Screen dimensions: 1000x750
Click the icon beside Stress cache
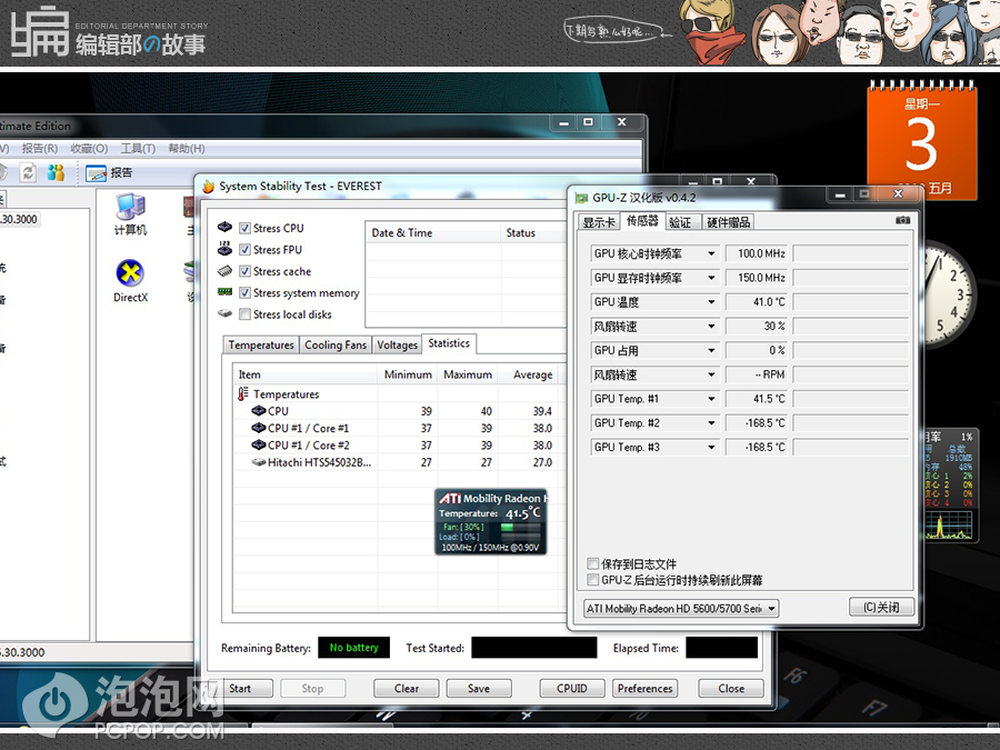[x=224, y=271]
